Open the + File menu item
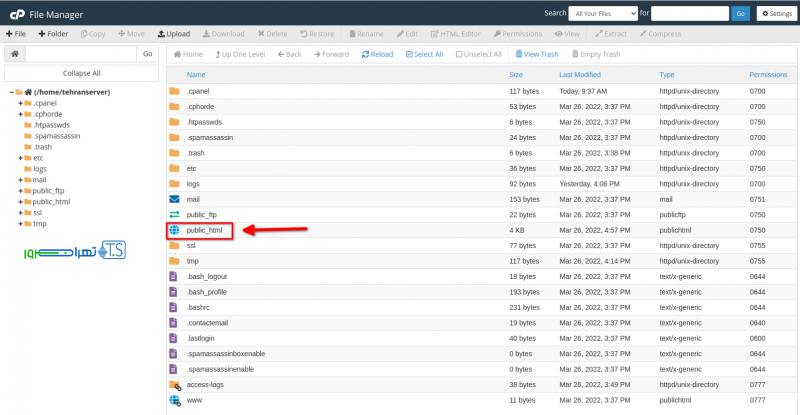Viewport: 800px width, 415px height. click(x=16, y=33)
